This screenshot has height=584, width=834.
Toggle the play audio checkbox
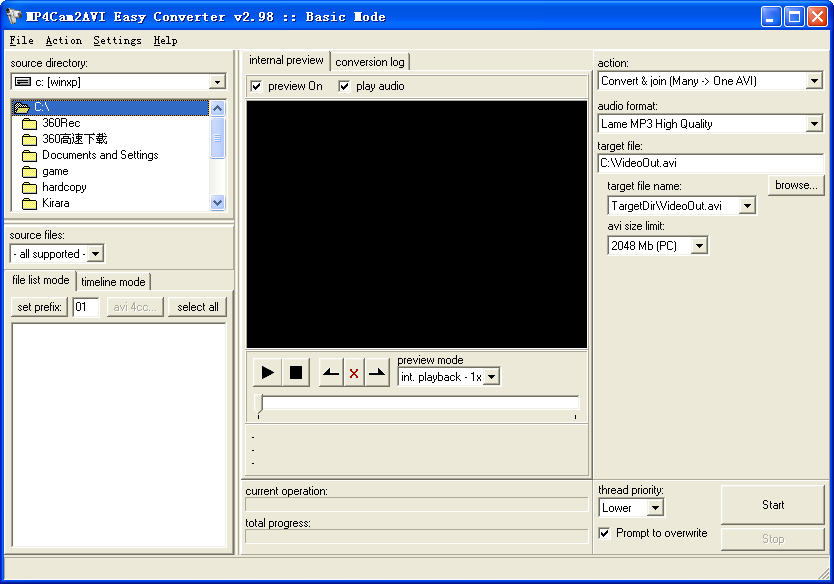tap(344, 86)
